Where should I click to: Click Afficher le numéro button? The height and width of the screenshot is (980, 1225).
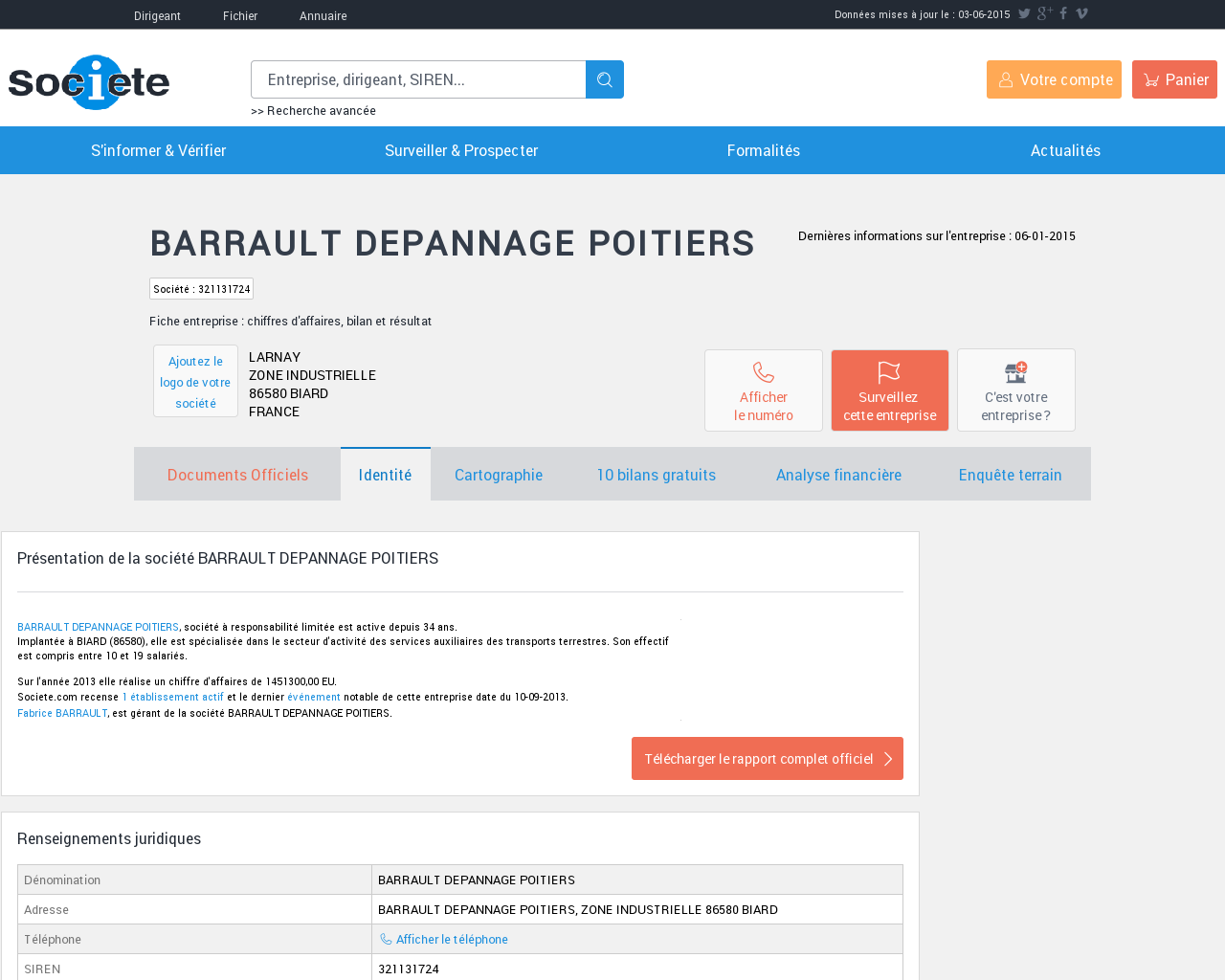coord(764,390)
